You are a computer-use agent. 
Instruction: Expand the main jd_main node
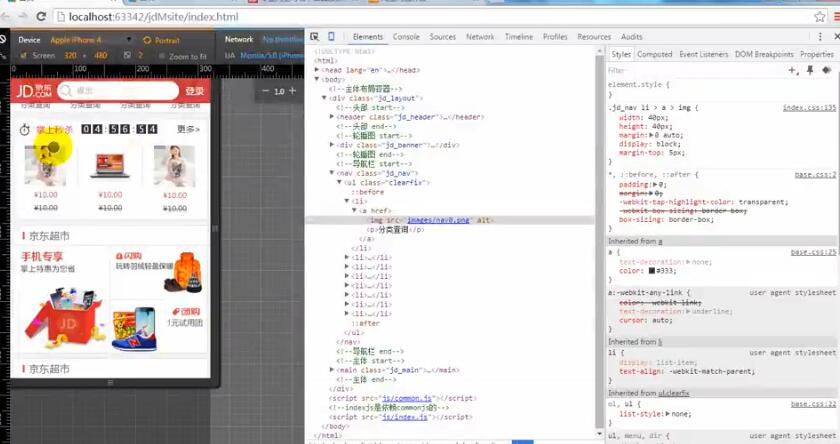click(332, 370)
